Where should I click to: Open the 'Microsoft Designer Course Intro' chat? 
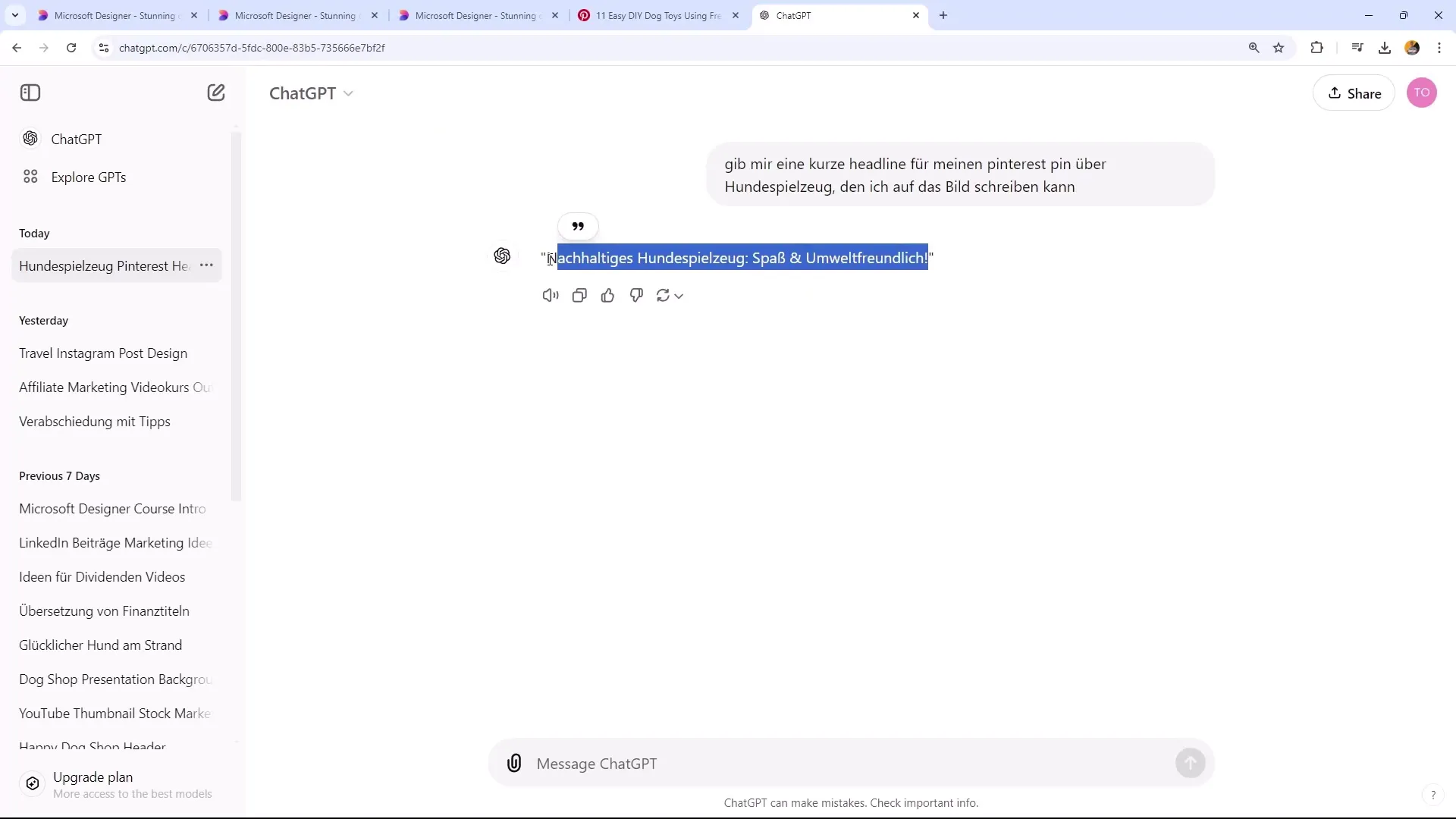click(x=112, y=509)
